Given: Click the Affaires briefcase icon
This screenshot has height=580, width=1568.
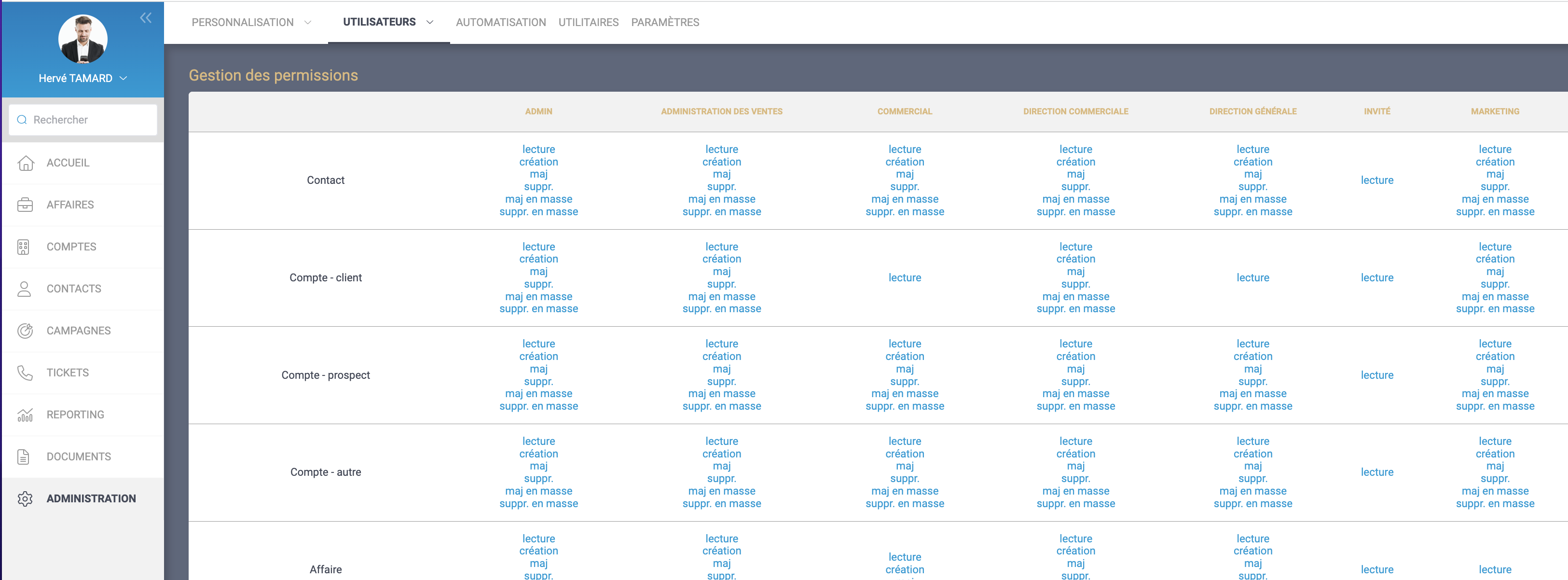Looking at the screenshot, I should click(25, 205).
